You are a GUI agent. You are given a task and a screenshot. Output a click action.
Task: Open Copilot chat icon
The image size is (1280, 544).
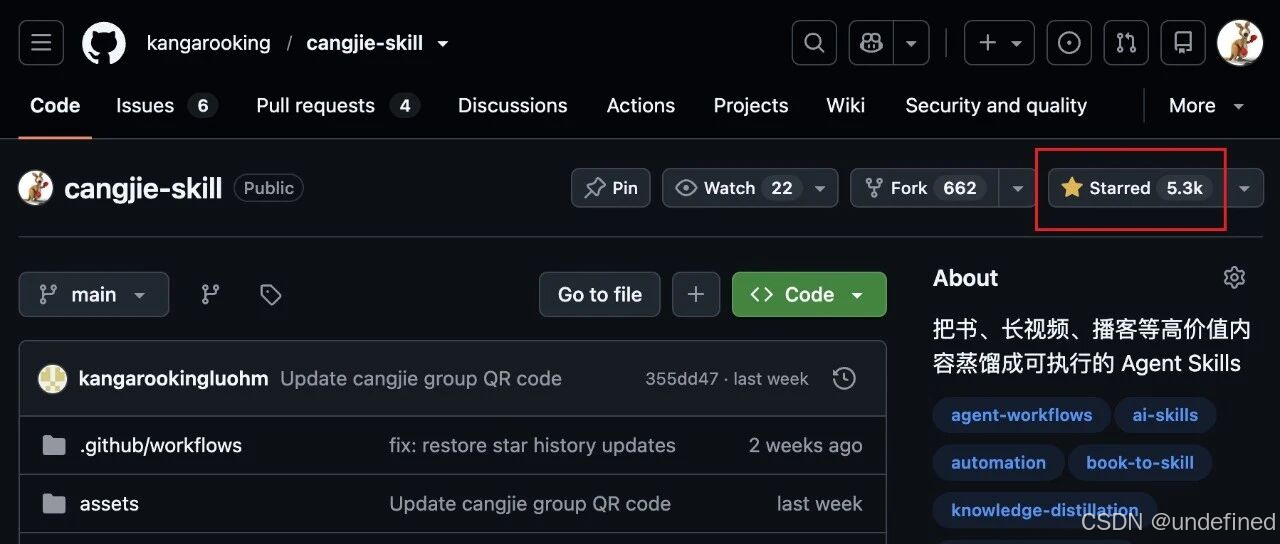(x=871, y=43)
